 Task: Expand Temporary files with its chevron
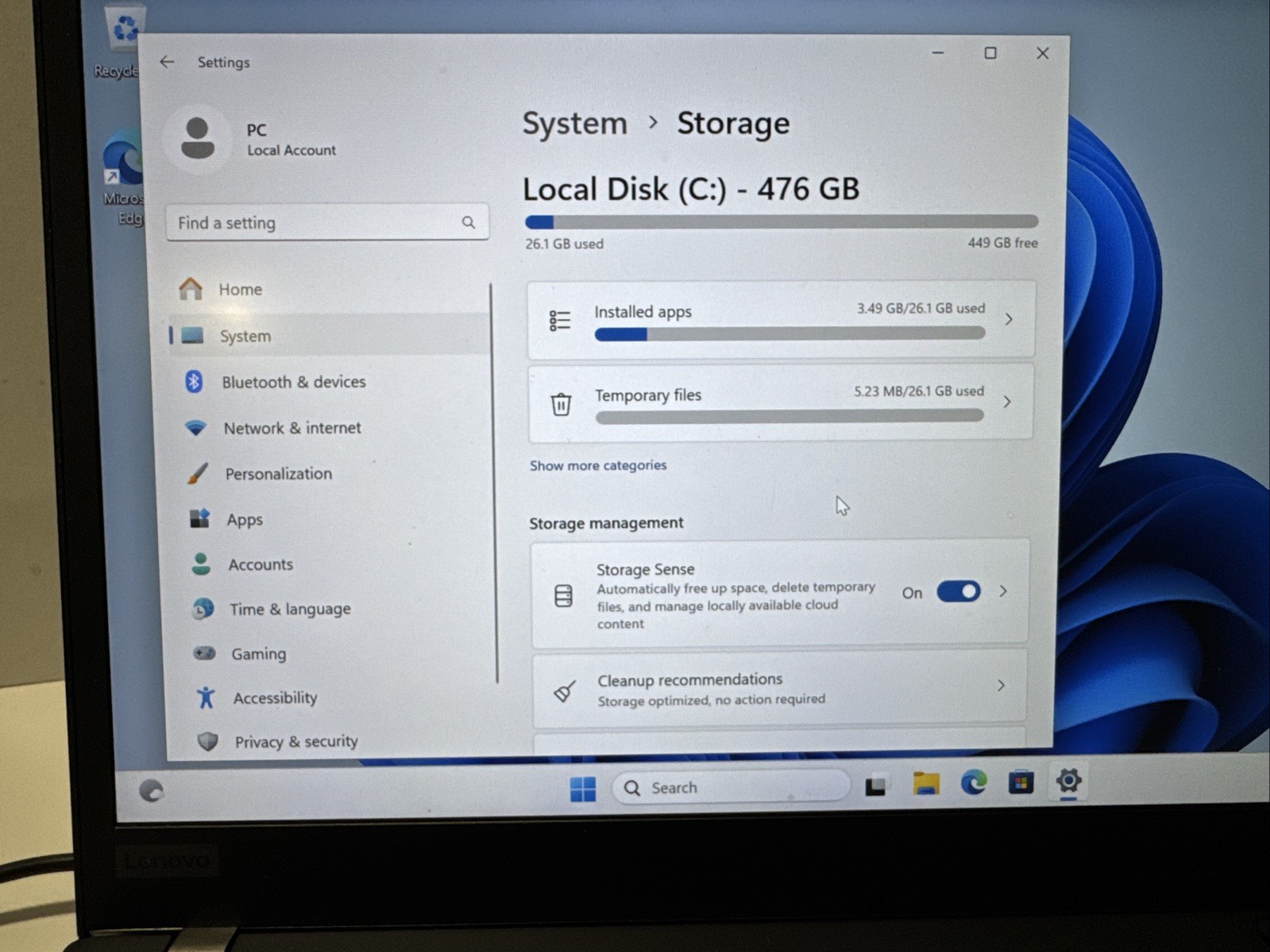point(1007,402)
